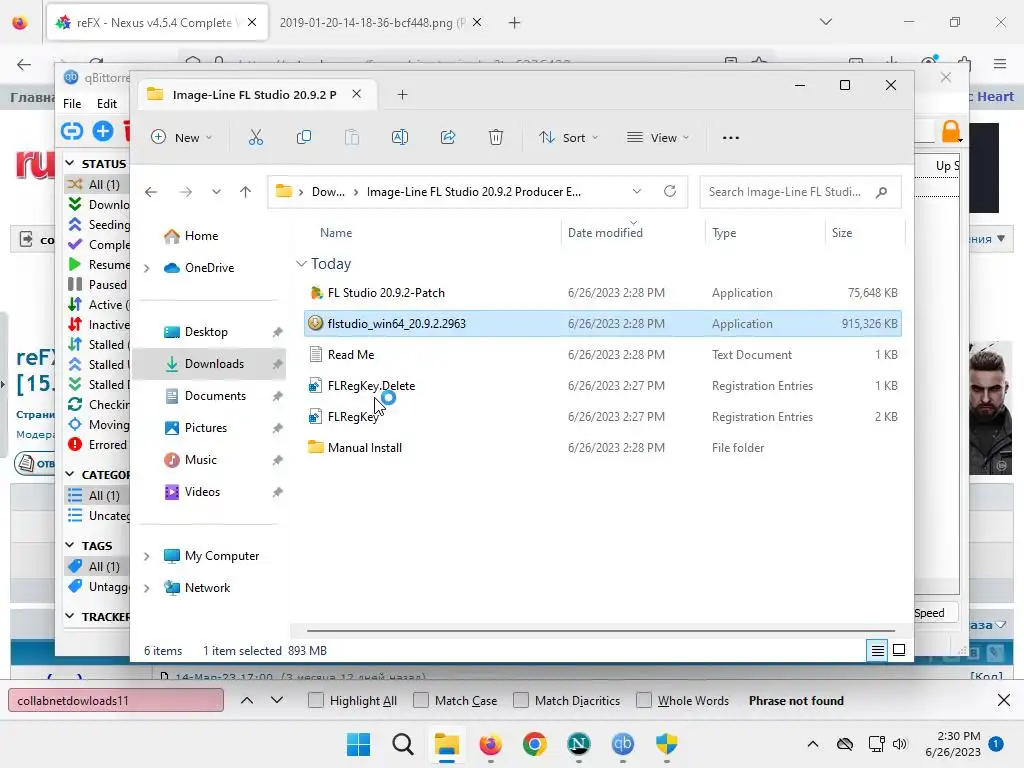The height and width of the screenshot is (768, 1024).
Task: Open the New dropdown in Explorer
Action: click(x=182, y=137)
